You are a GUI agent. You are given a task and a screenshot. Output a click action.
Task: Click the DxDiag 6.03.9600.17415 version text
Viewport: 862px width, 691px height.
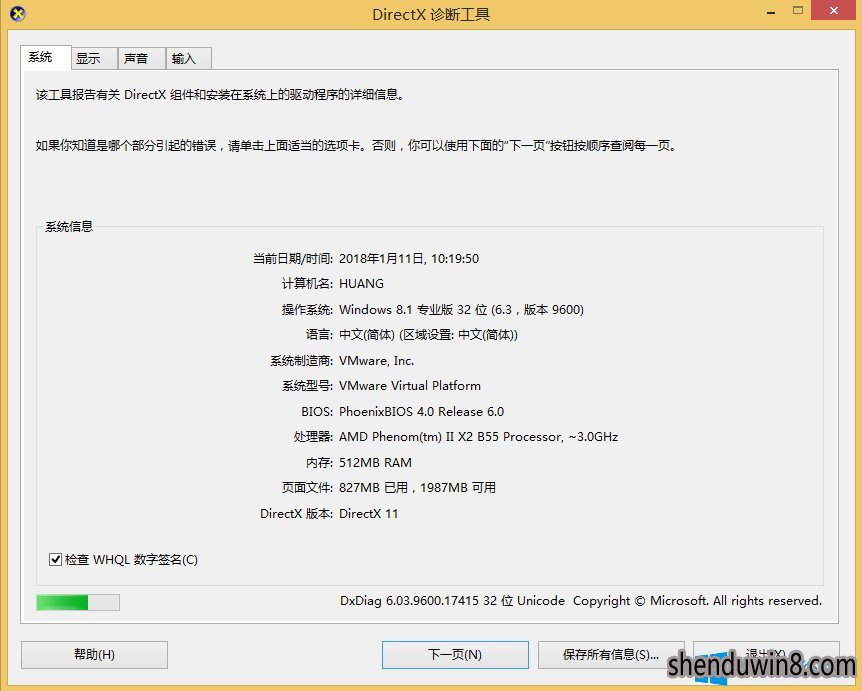(x=452, y=601)
